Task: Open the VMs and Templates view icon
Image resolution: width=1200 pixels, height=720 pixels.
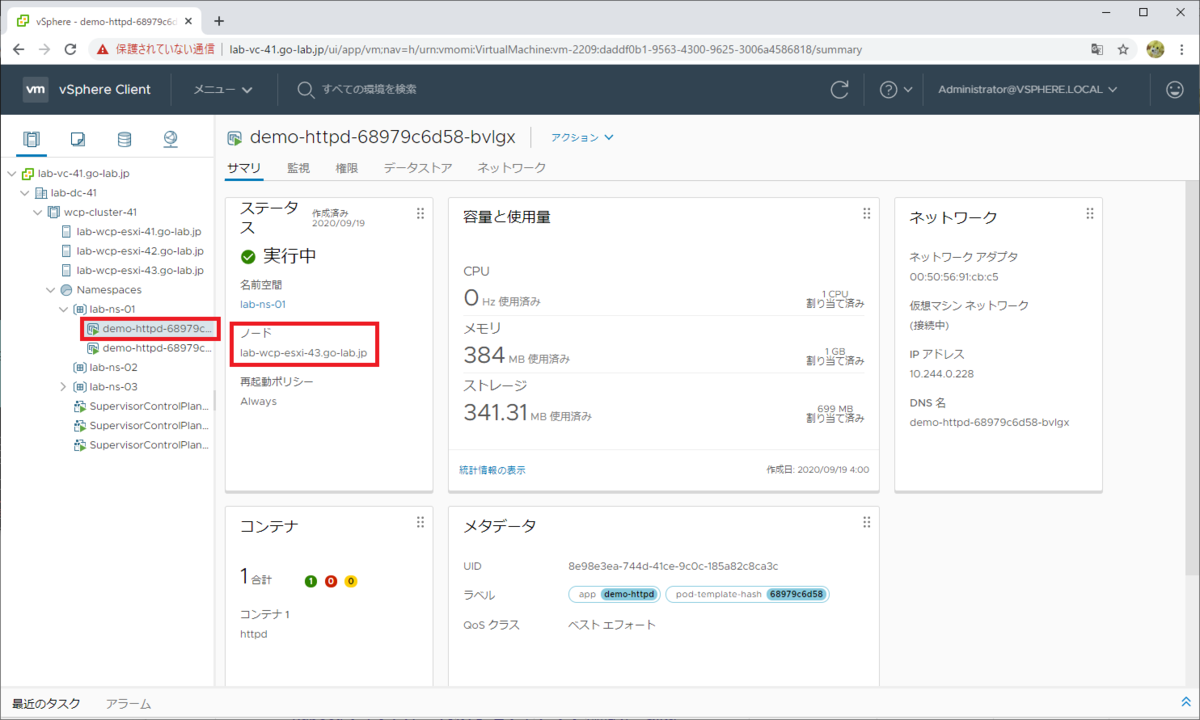Action: 76,139
